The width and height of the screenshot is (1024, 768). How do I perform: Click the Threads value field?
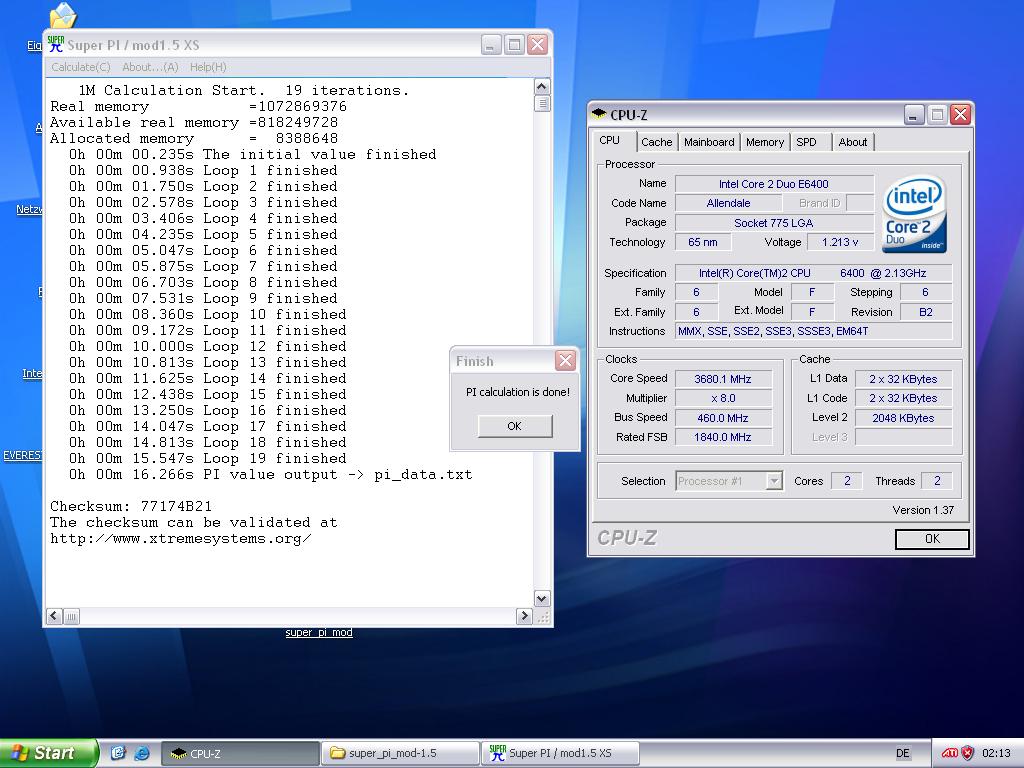pos(936,481)
